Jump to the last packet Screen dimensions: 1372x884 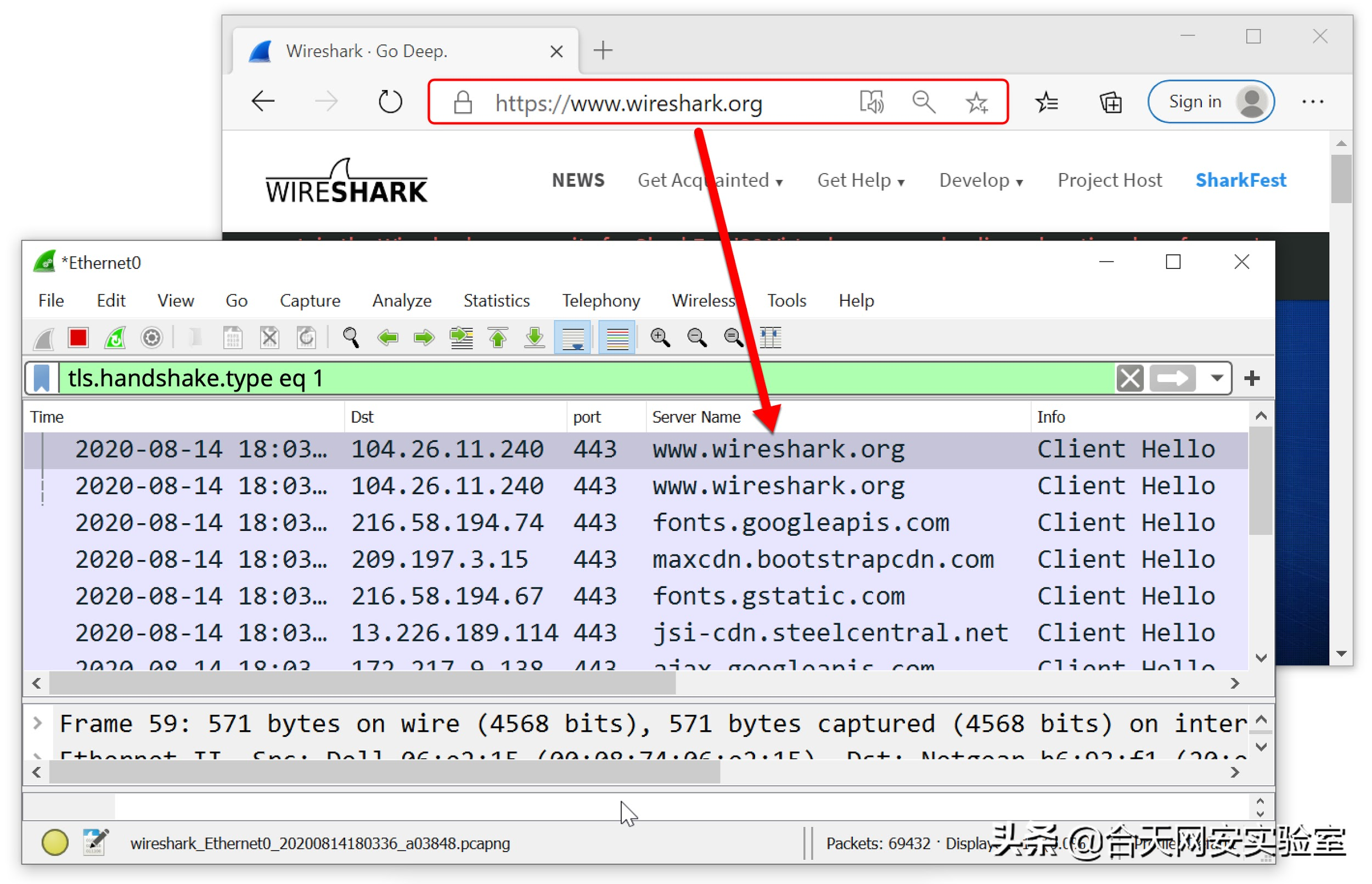point(535,338)
